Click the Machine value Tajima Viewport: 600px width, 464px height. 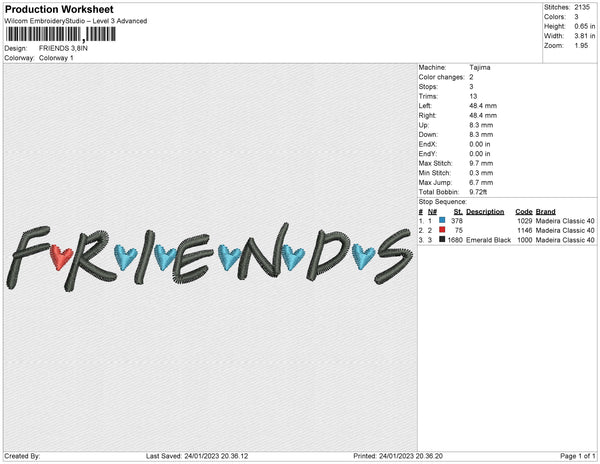(479, 67)
